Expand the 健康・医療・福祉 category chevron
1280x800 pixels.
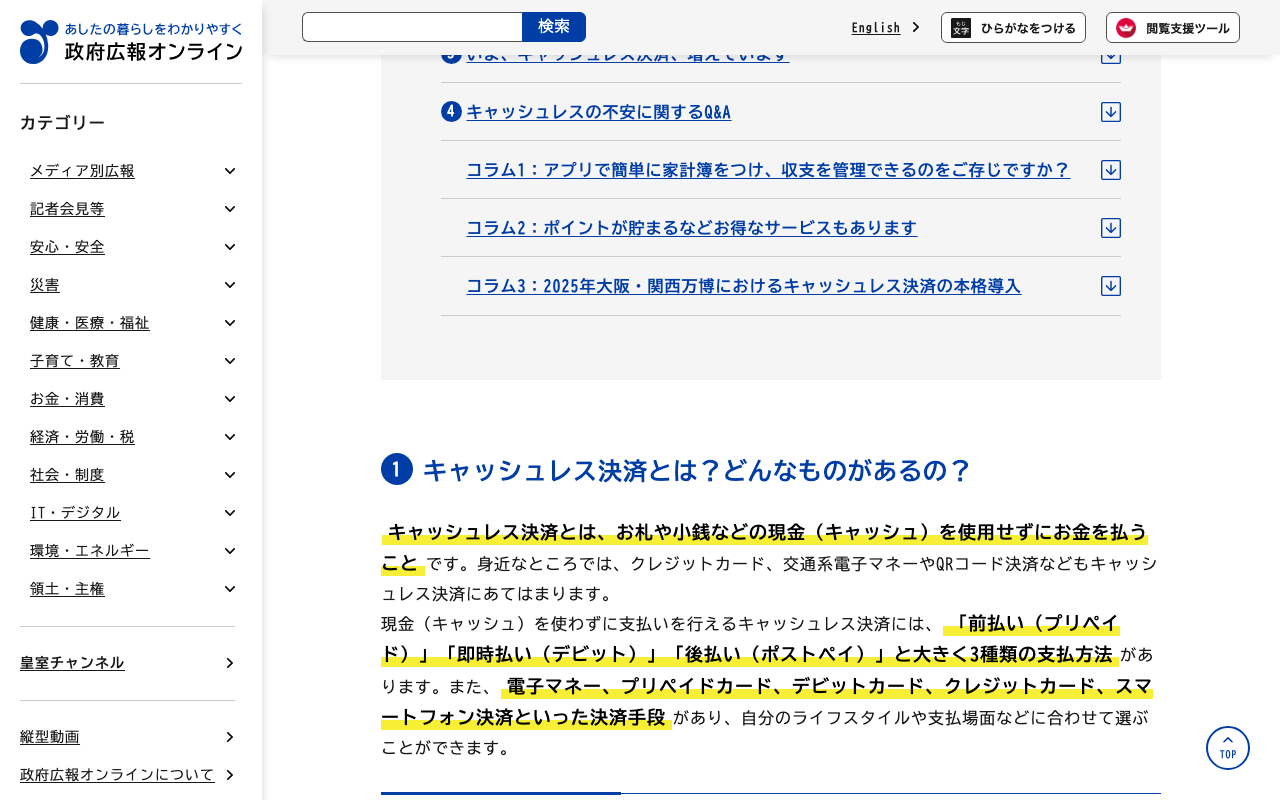click(x=230, y=323)
